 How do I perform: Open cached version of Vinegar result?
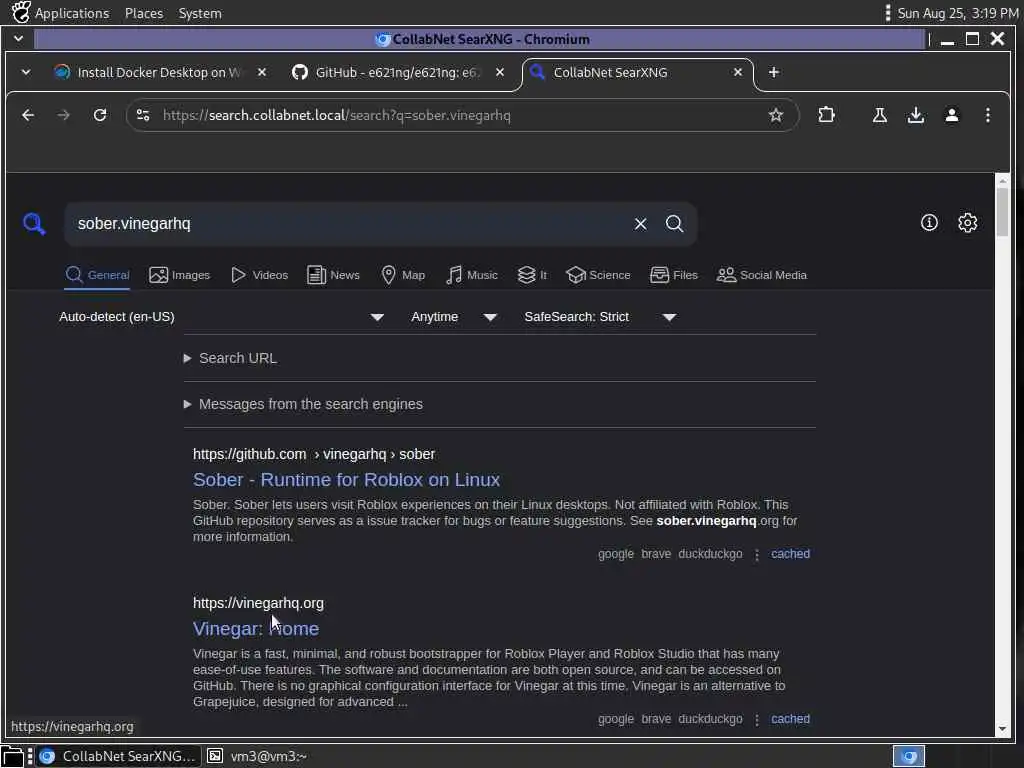790,719
